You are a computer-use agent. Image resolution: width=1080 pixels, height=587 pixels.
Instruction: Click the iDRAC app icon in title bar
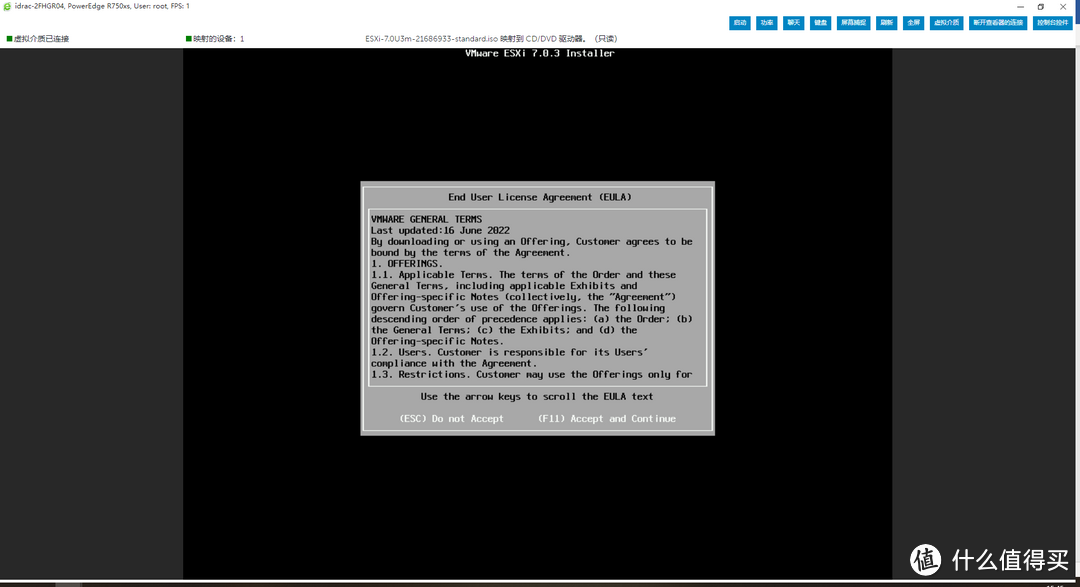click(x=7, y=6)
